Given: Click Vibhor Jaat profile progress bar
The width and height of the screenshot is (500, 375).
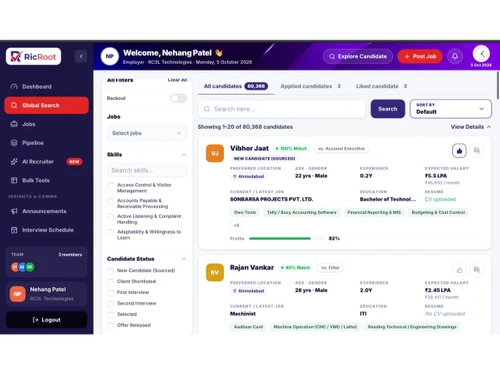Looking at the screenshot, I should [x=286, y=238].
